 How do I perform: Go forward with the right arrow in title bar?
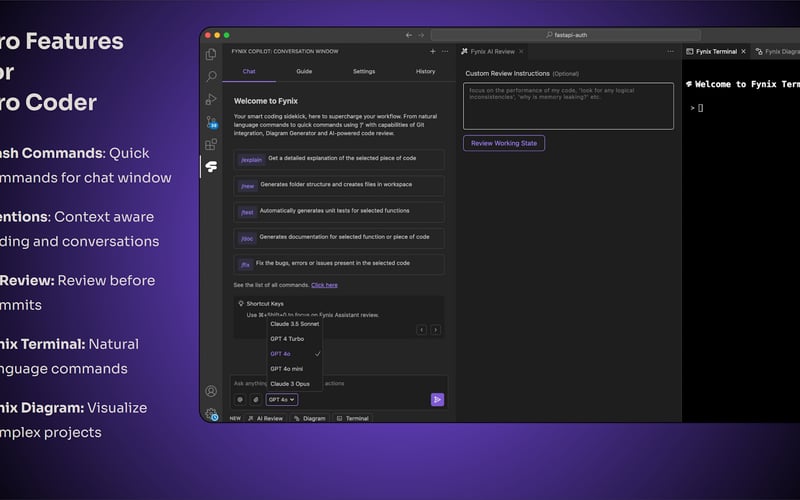point(421,35)
